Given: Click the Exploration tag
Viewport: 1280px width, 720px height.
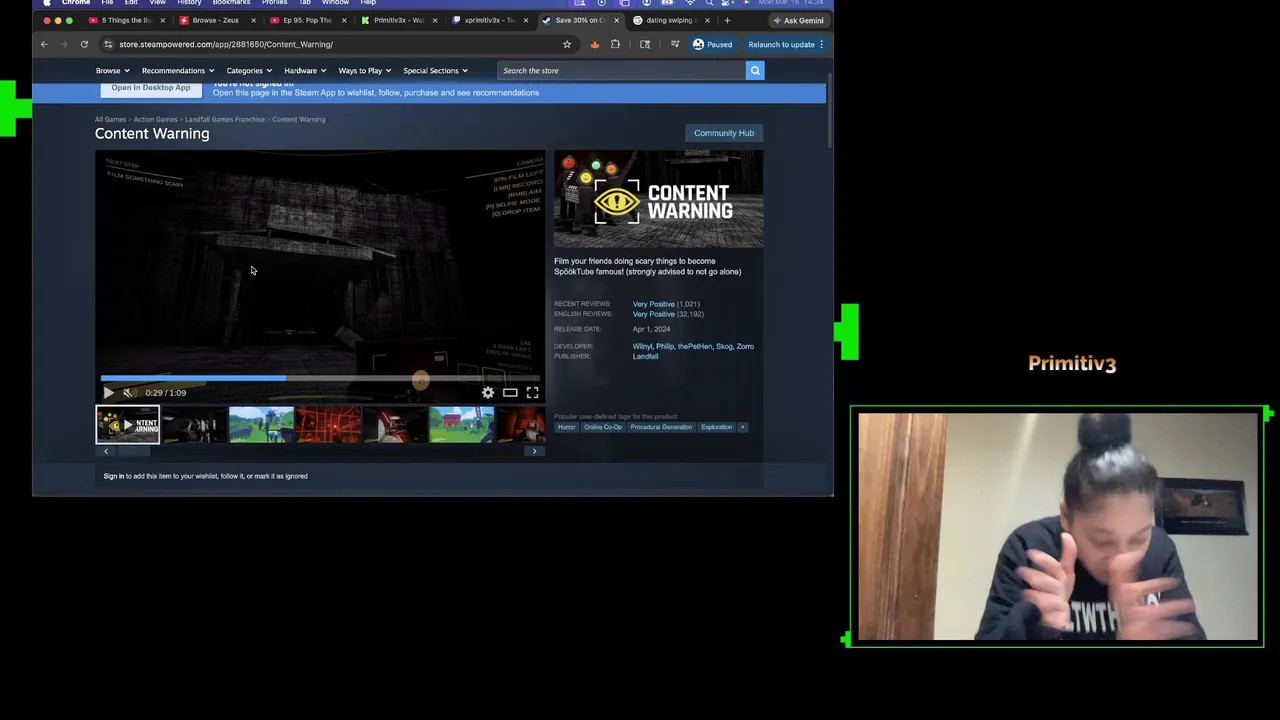Looking at the screenshot, I should point(716,427).
